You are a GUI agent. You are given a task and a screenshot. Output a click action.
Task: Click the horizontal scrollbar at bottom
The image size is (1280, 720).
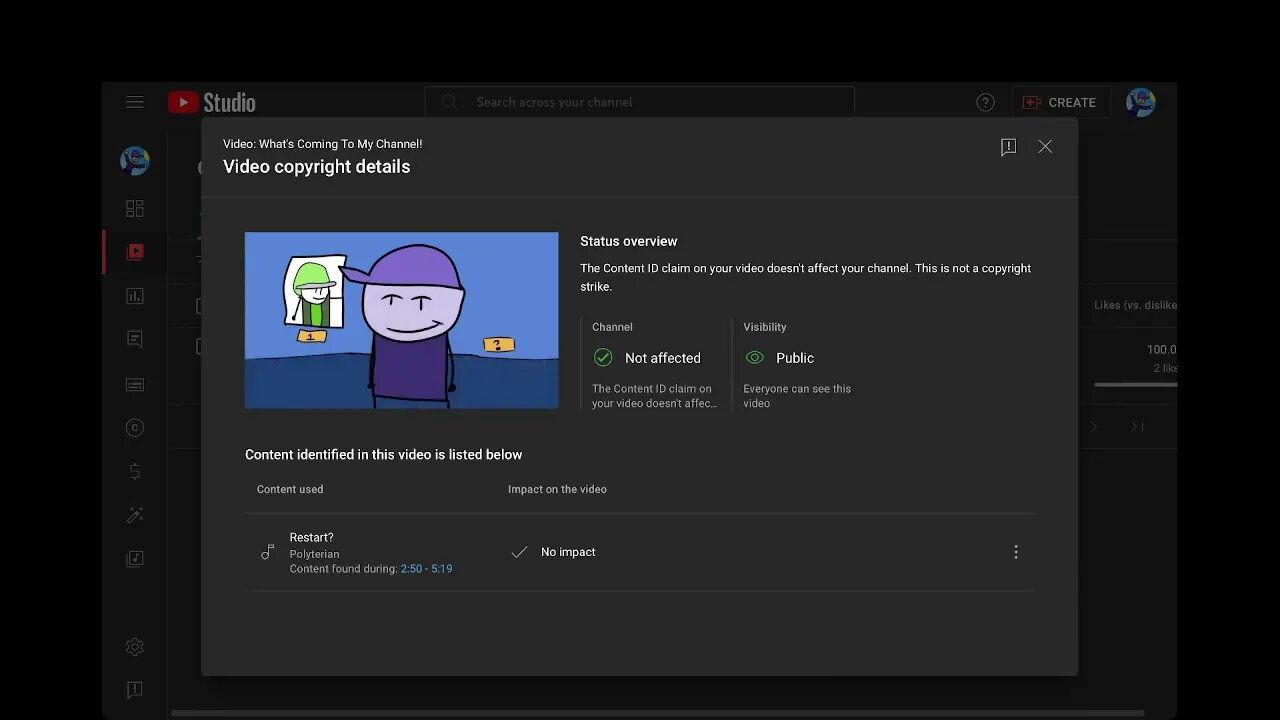pos(658,713)
